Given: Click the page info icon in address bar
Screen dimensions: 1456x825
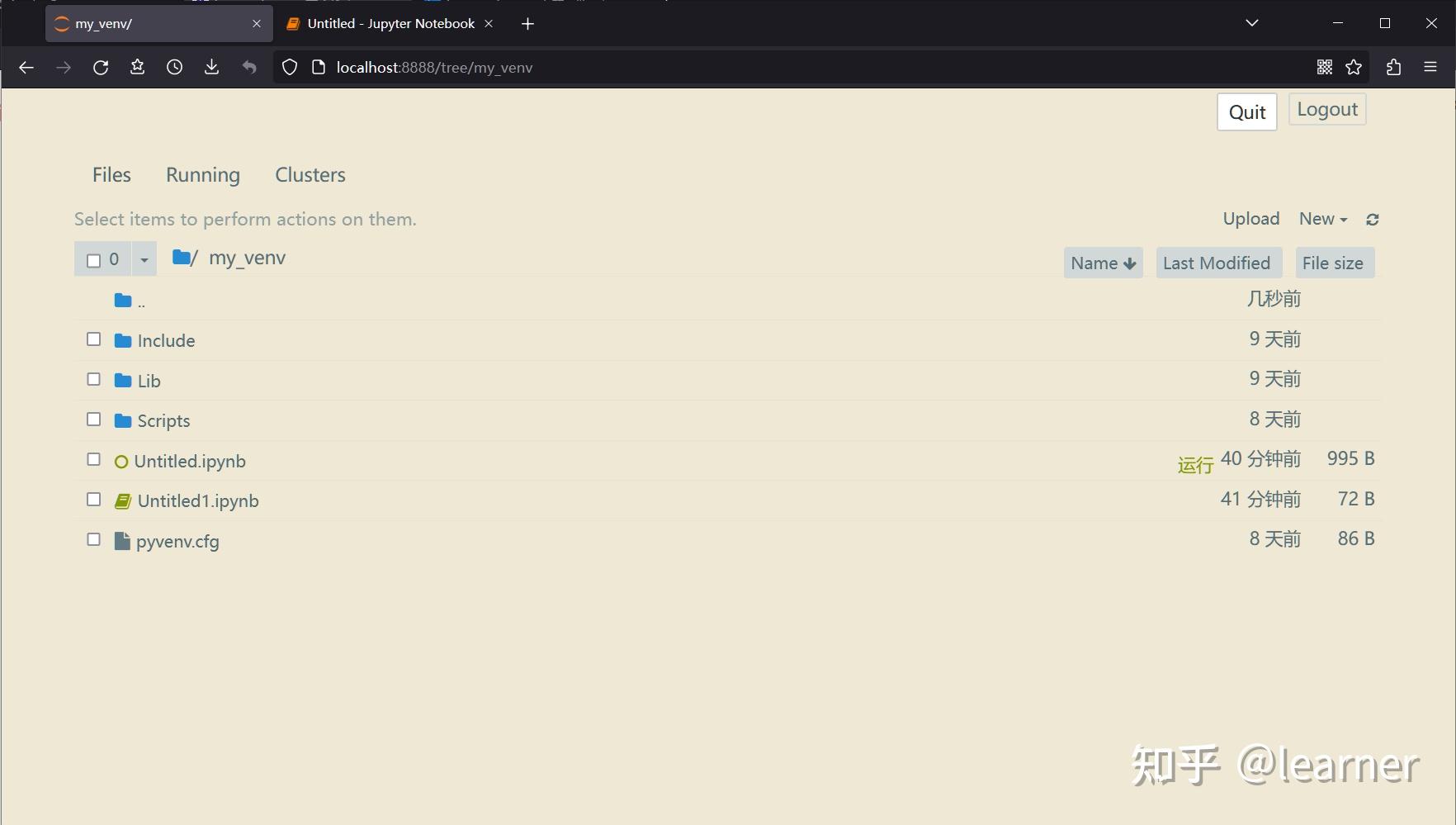Looking at the screenshot, I should click(319, 68).
